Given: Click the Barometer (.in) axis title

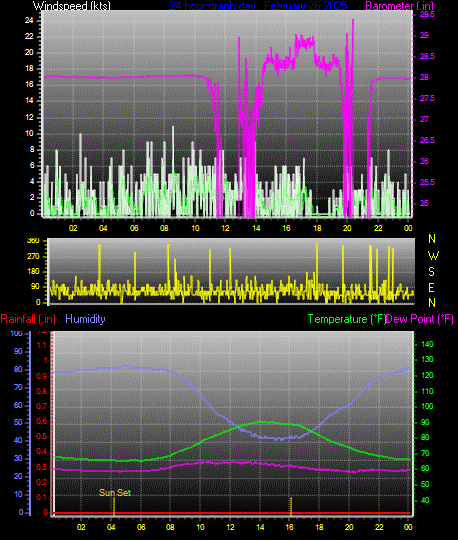Looking at the screenshot, I should 399,6.
